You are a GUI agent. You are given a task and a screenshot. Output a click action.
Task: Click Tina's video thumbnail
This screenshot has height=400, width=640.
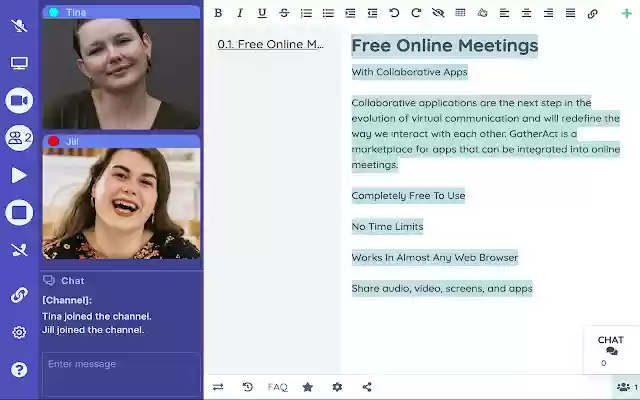pos(121,74)
